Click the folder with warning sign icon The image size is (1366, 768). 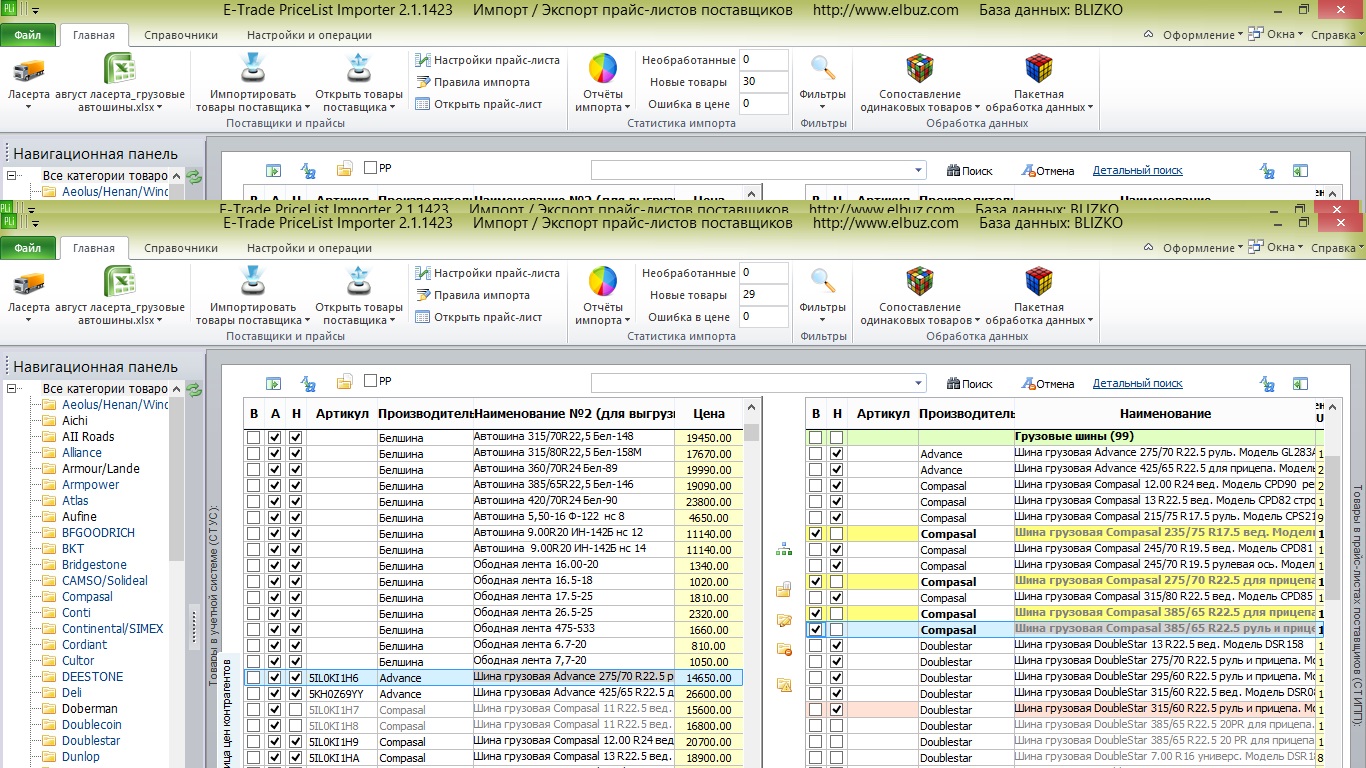[x=784, y=685]
